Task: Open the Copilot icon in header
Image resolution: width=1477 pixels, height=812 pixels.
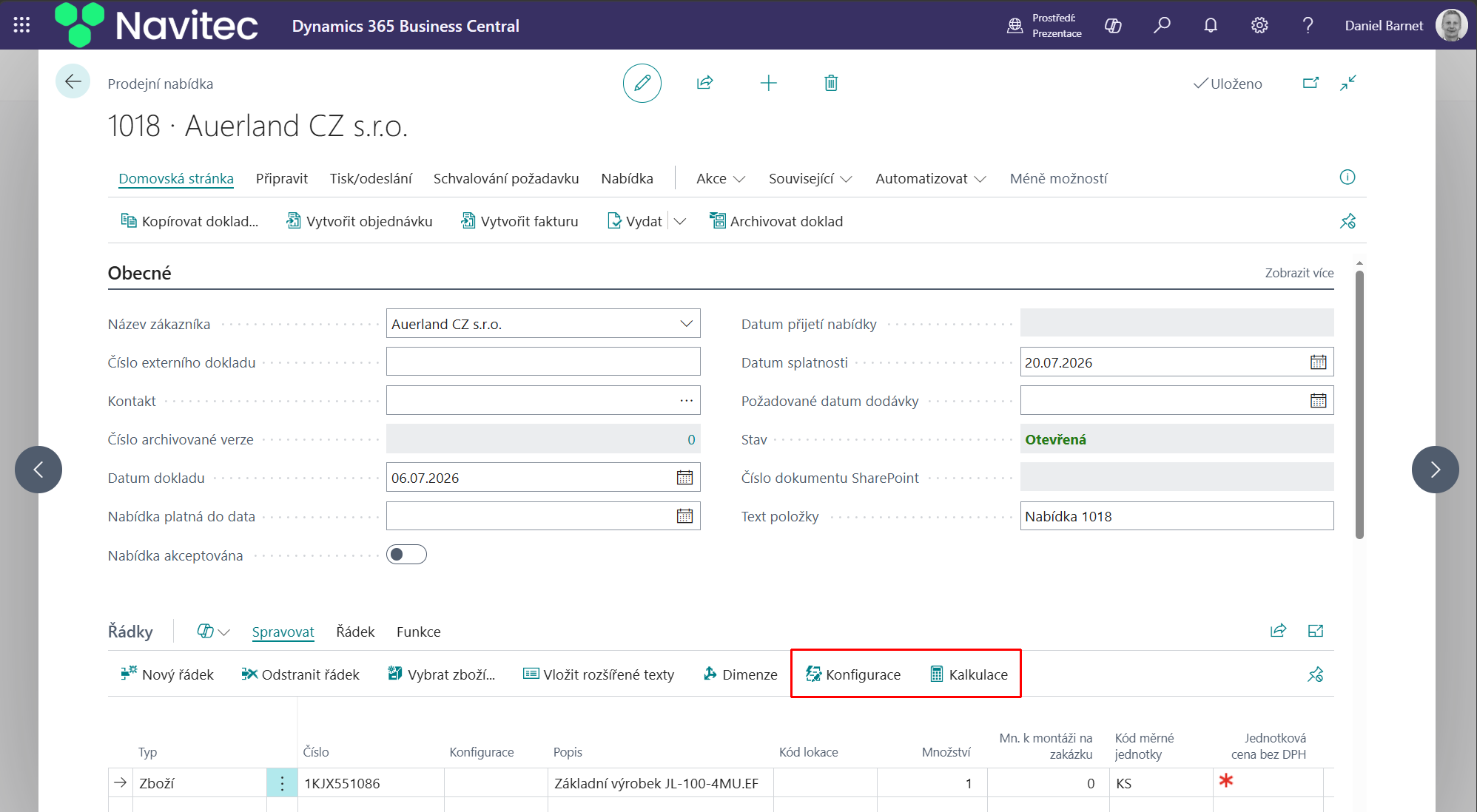Action: [x=1113, y=26]
